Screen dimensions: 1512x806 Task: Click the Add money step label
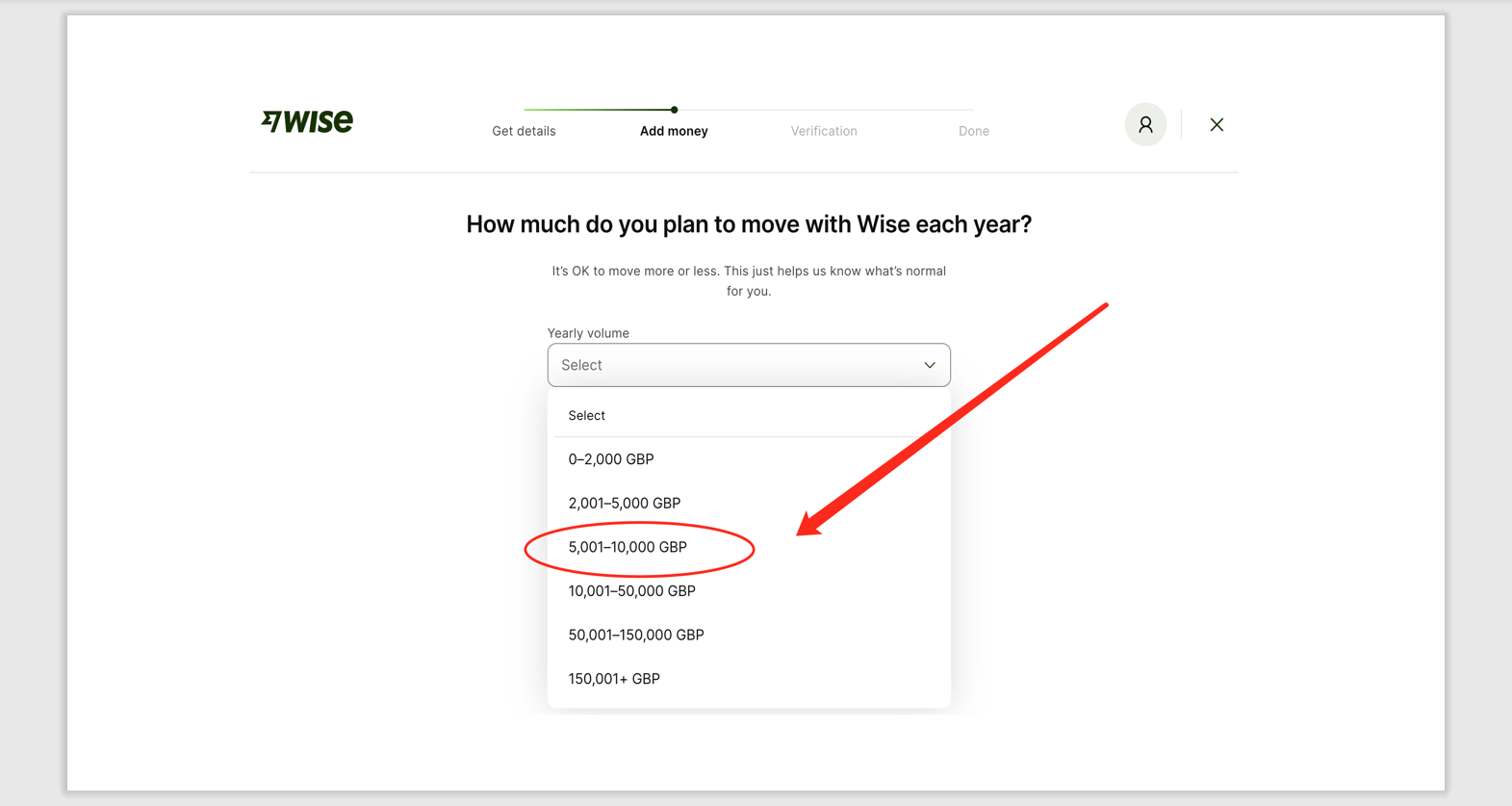674,131
